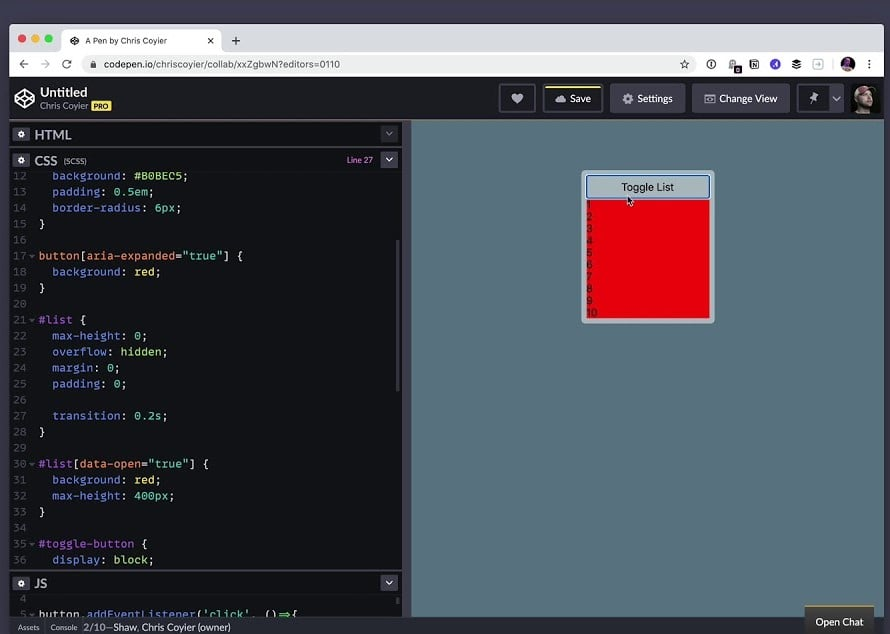Switch to the Console tab at the bottom
This screenshot has width=890, height=634.
coord(64,625)
